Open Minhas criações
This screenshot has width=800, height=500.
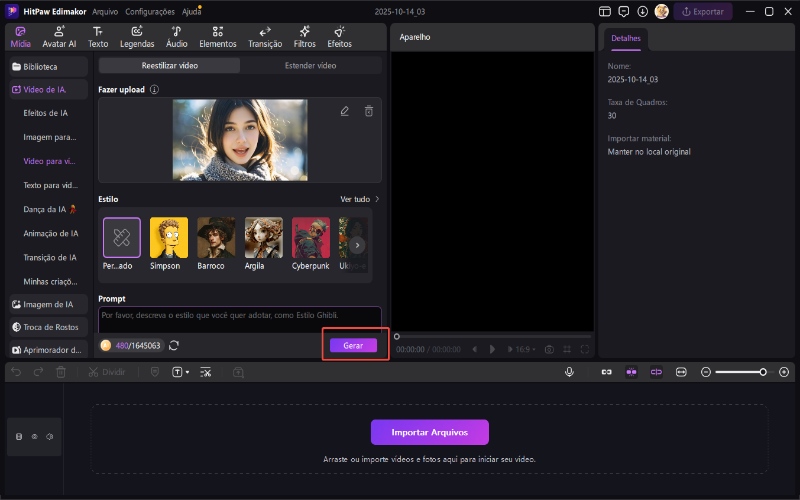click(x=50, y=281)
